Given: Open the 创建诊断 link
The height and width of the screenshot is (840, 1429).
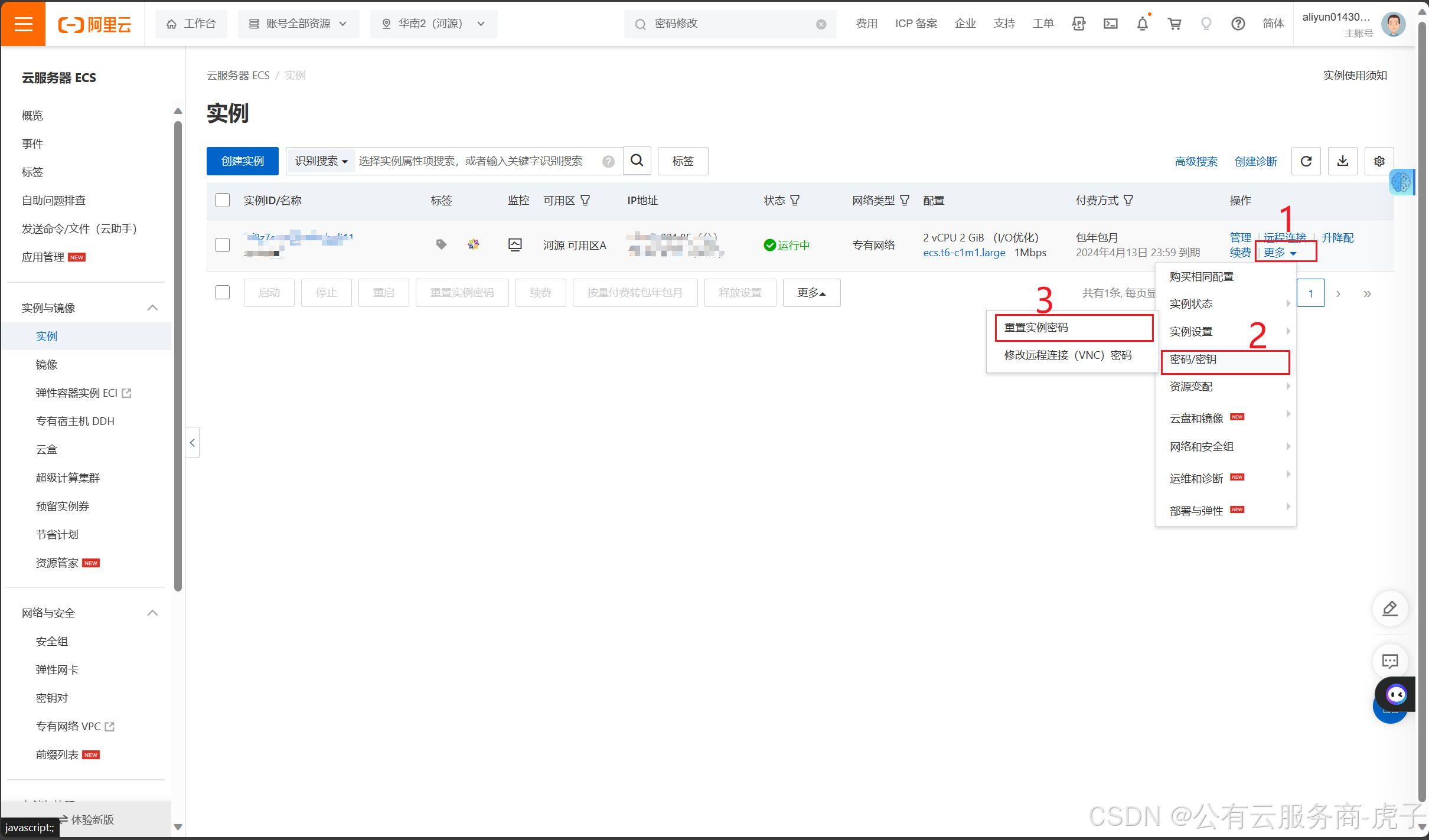Looking at the screenshot, I should point(1256,162).
